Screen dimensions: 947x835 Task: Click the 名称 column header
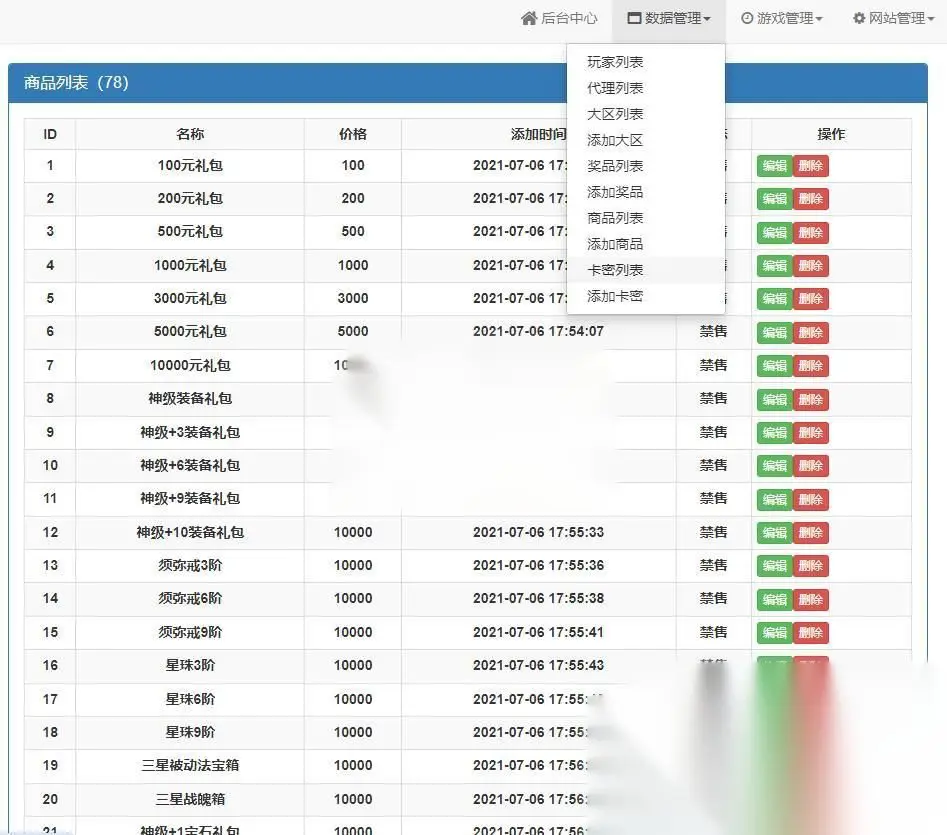190,134
